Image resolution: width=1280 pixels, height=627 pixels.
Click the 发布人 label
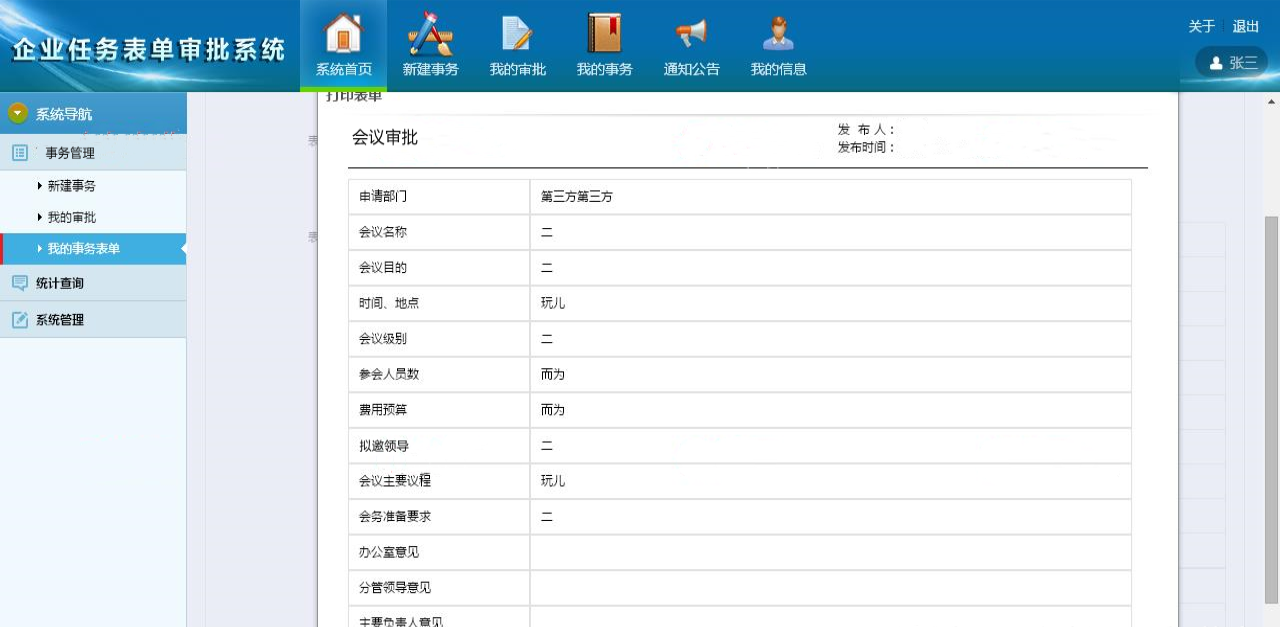coord(866,130)
